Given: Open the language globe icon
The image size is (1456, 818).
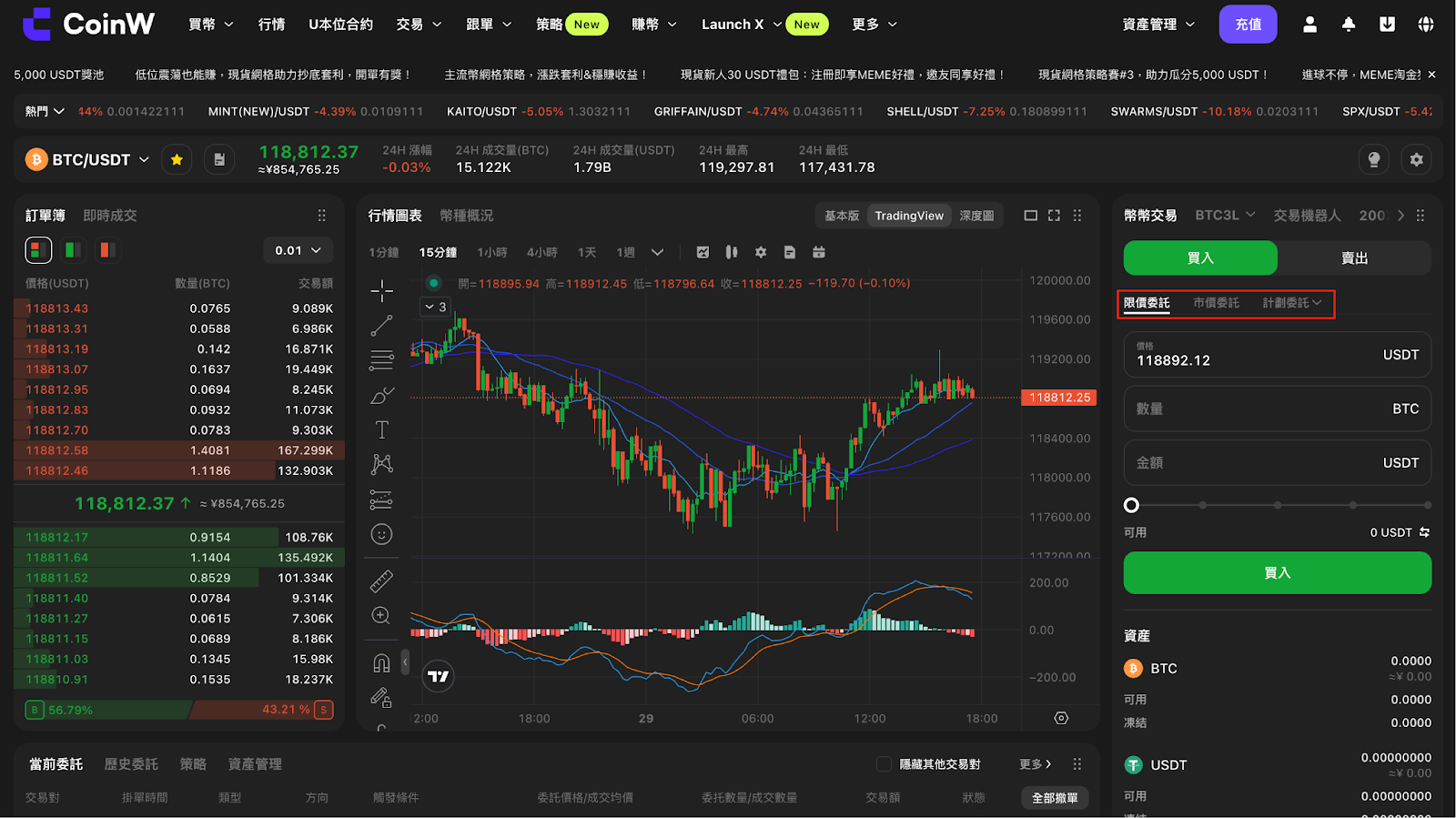Looking at the screenshot, I should (x=1426, y=25).
